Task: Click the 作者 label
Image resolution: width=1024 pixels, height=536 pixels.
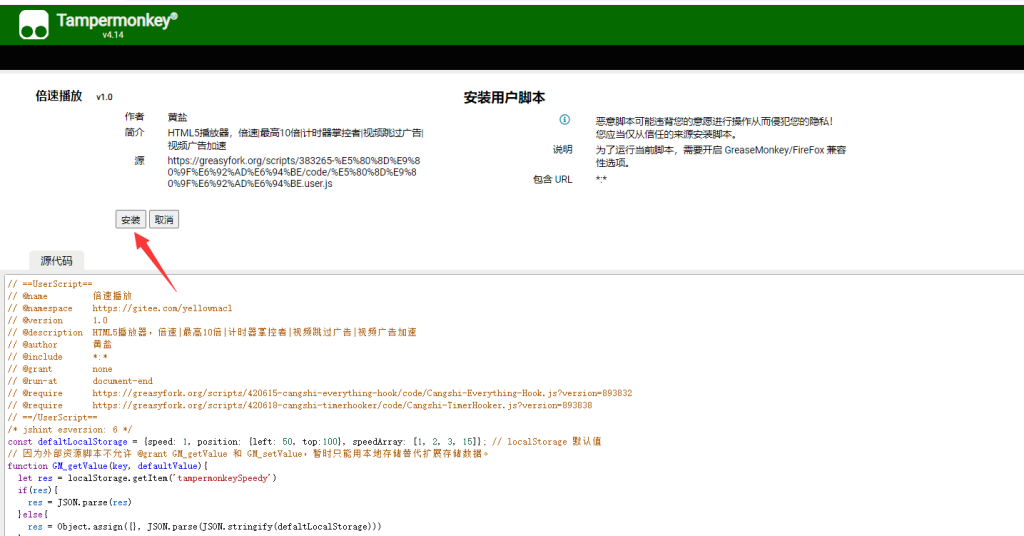Action: tap(135, 116)
